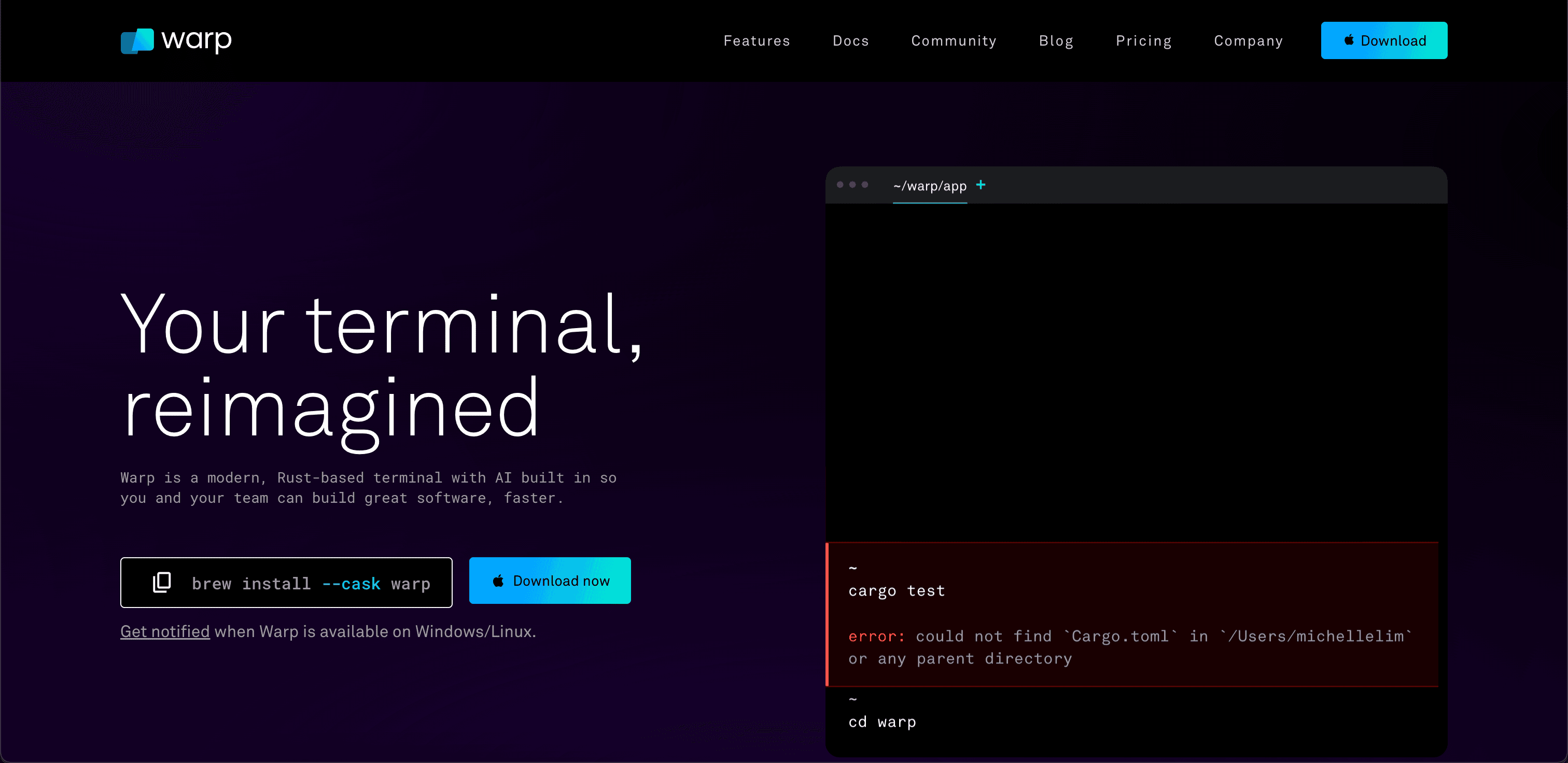Viewport: 1568px width, 763px height.
Task: Click the copy icon beside brew command
Action: tap(161, 582)
